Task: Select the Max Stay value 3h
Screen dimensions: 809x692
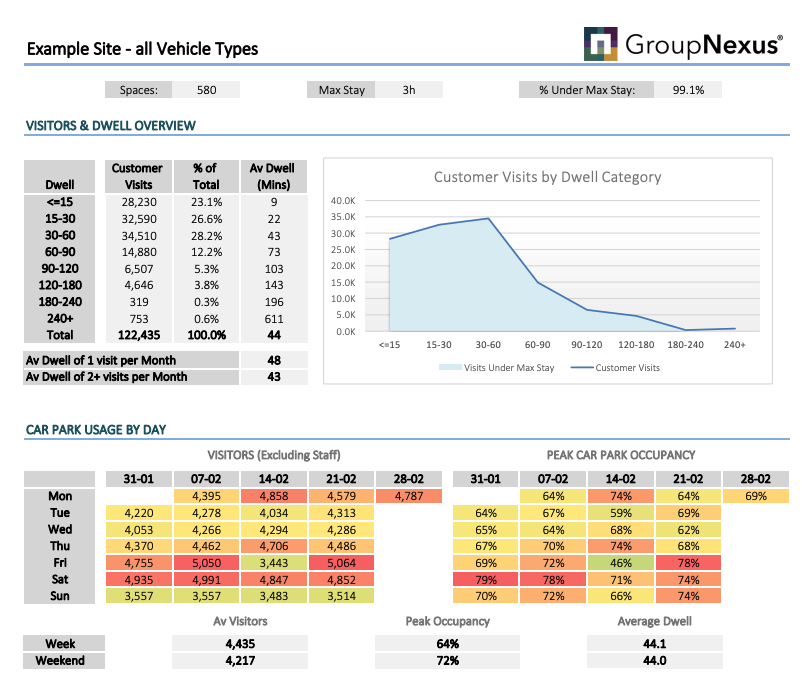Action: pyautogui.click(x=409, y=90)
